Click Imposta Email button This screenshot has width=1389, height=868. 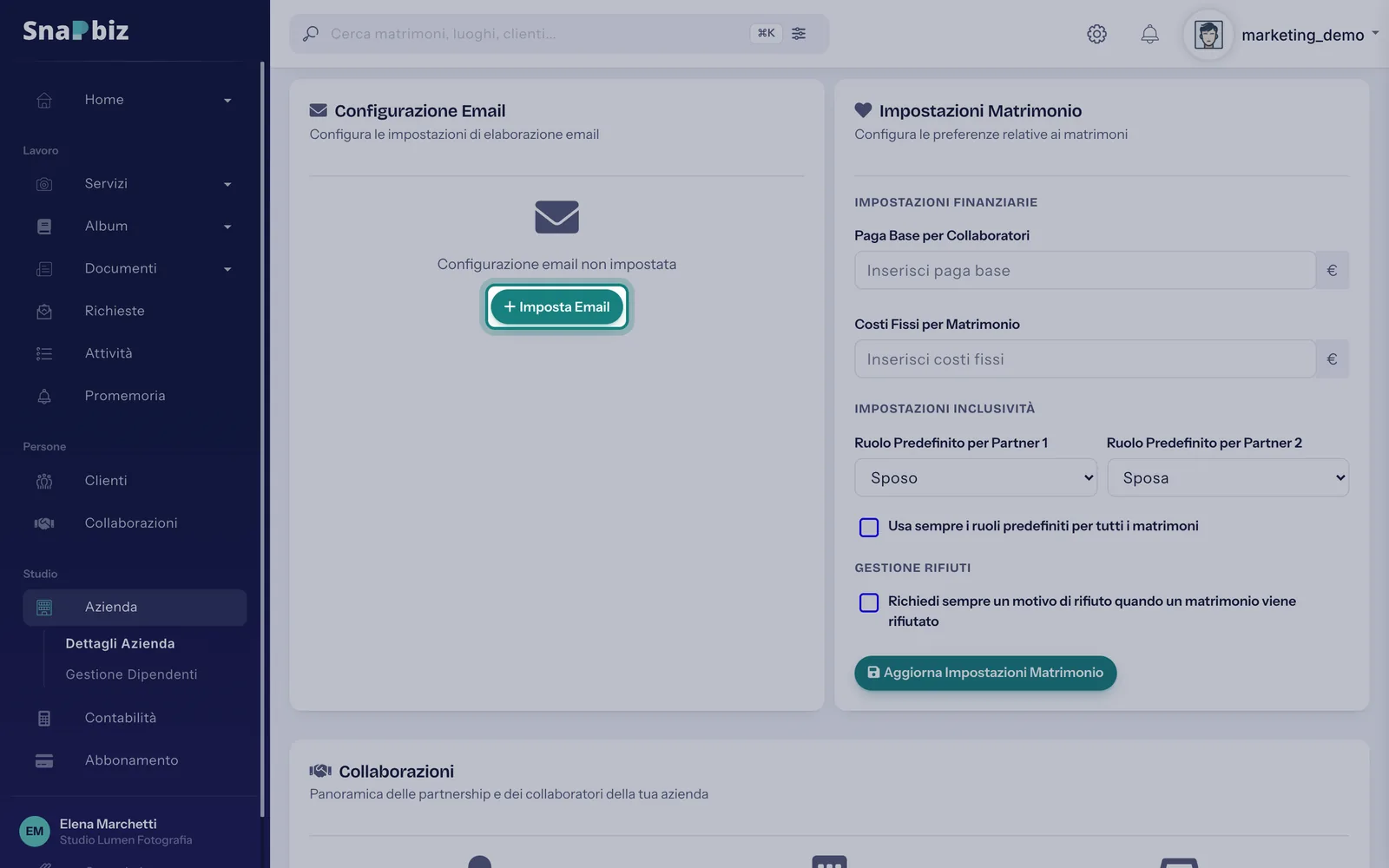(x=556, y=306)
